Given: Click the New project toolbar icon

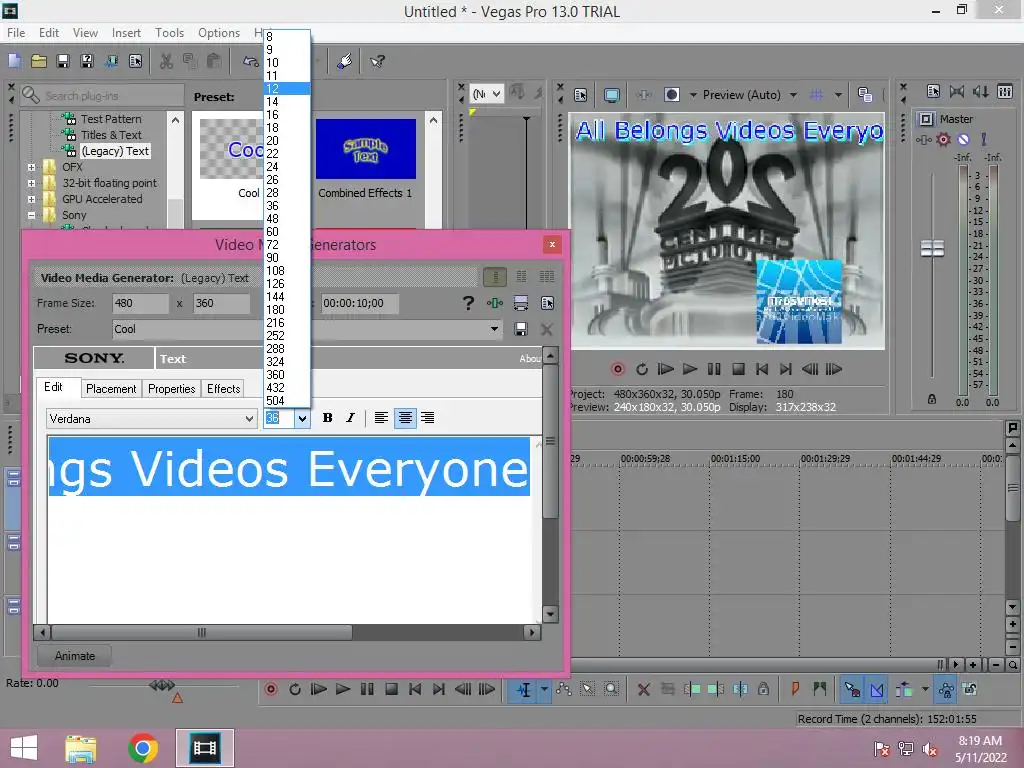Looking at the screenshot, I should [14, 61].
